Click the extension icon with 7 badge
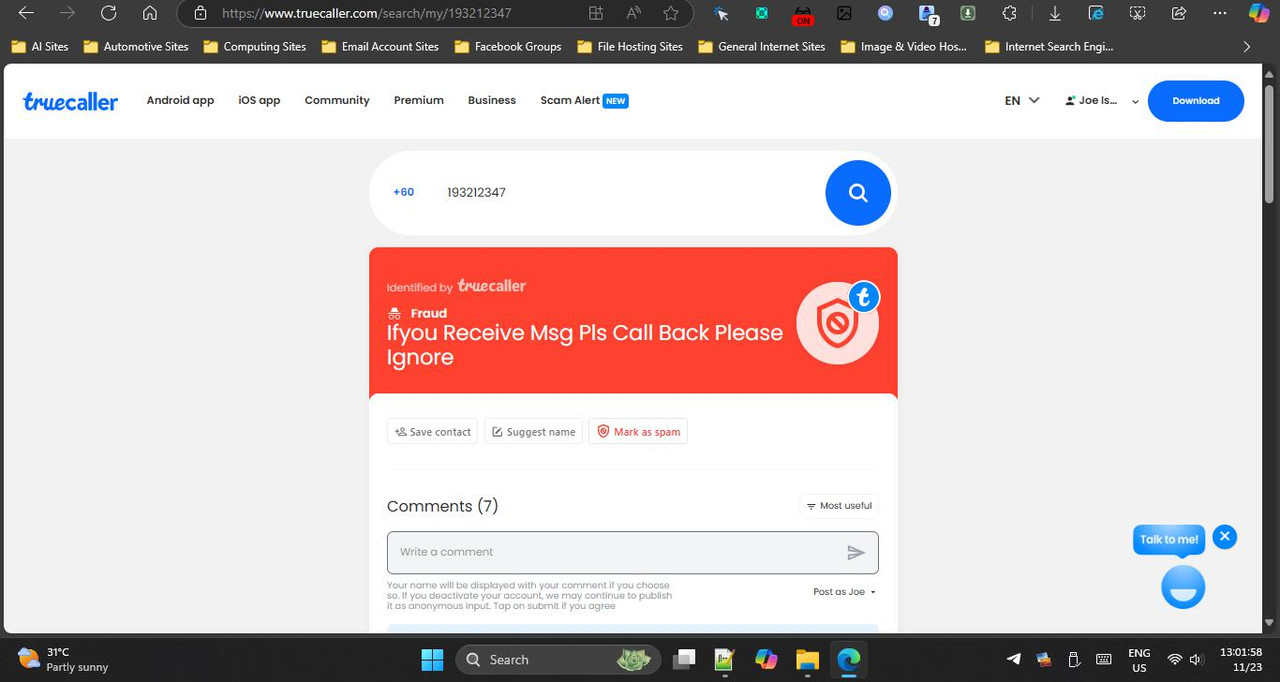The height and width of the screenshot is (682, 1280). pyautogui.click(x=927, y=15)
